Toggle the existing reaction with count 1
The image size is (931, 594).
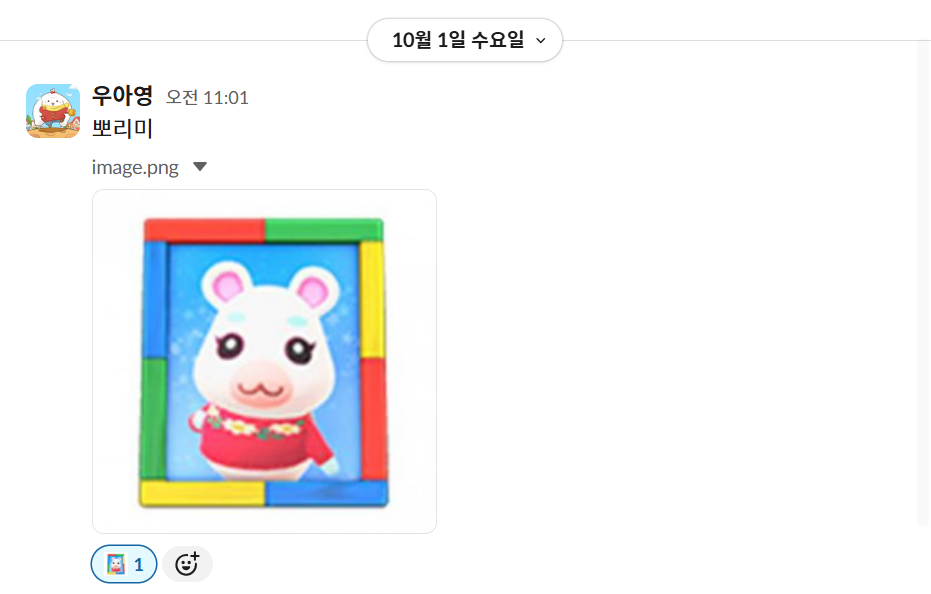click(124, 564)
